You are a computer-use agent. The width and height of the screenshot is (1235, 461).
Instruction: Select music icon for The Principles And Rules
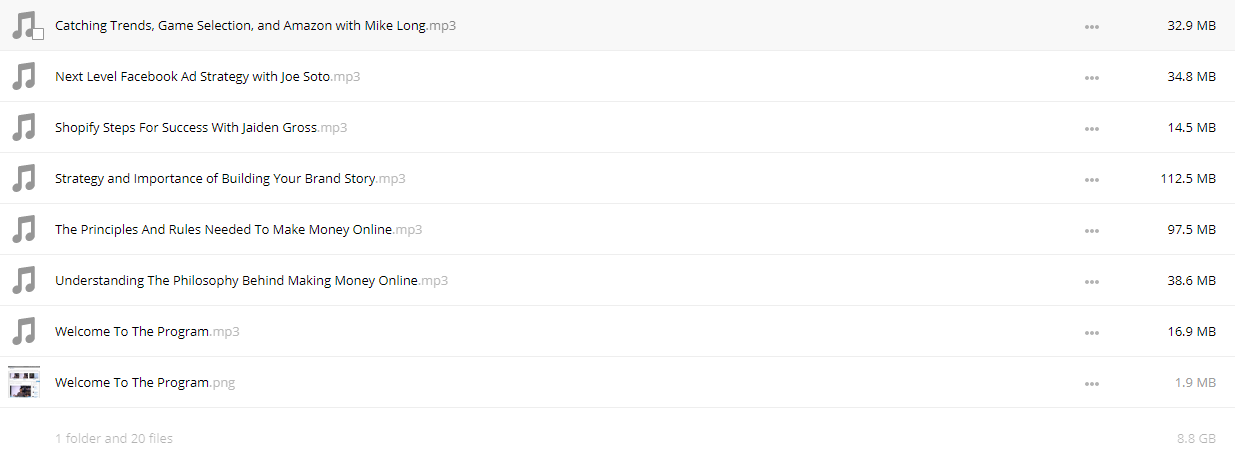pos(23,229)
